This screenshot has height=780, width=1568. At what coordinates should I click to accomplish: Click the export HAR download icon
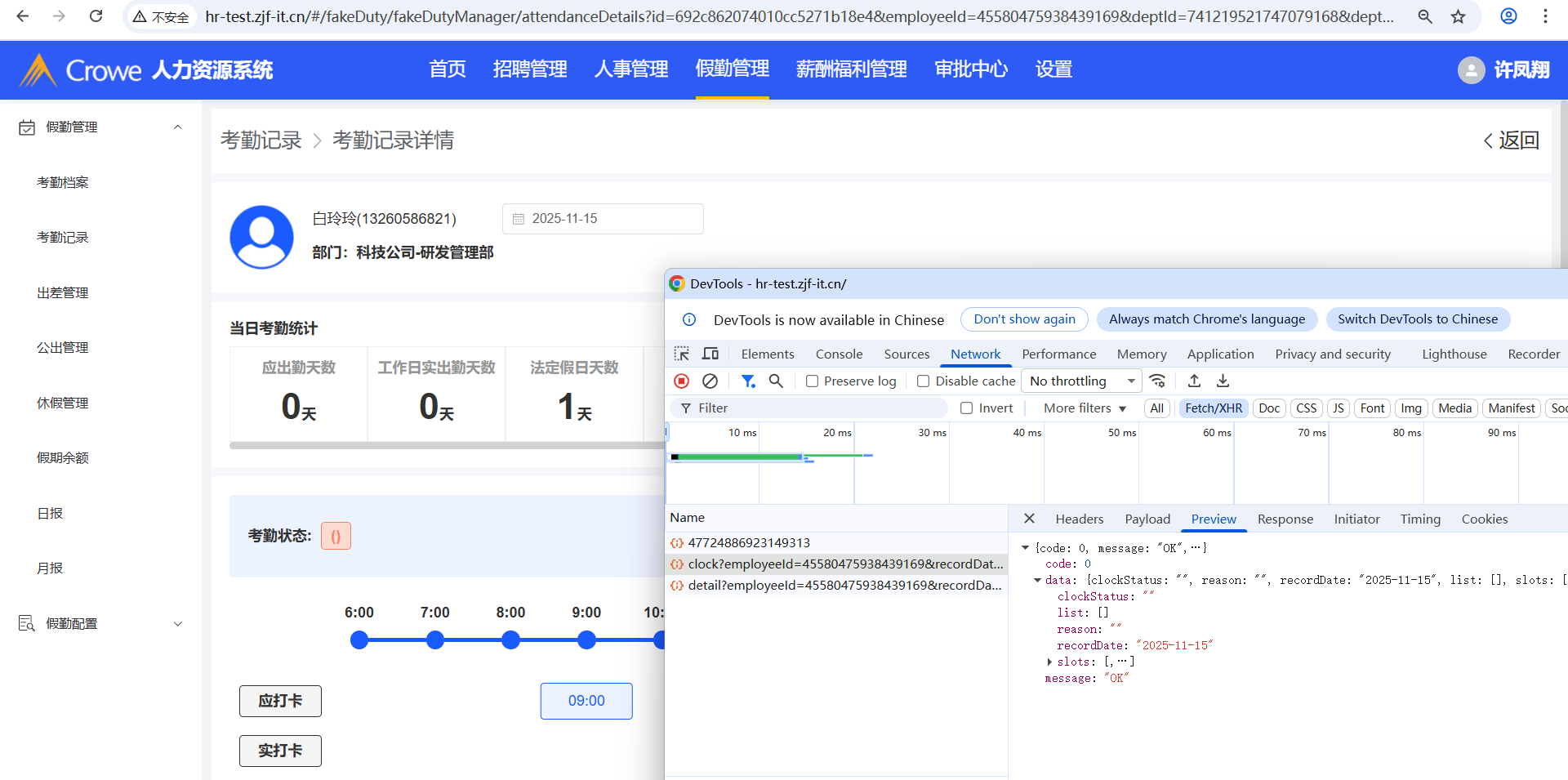1223,381
